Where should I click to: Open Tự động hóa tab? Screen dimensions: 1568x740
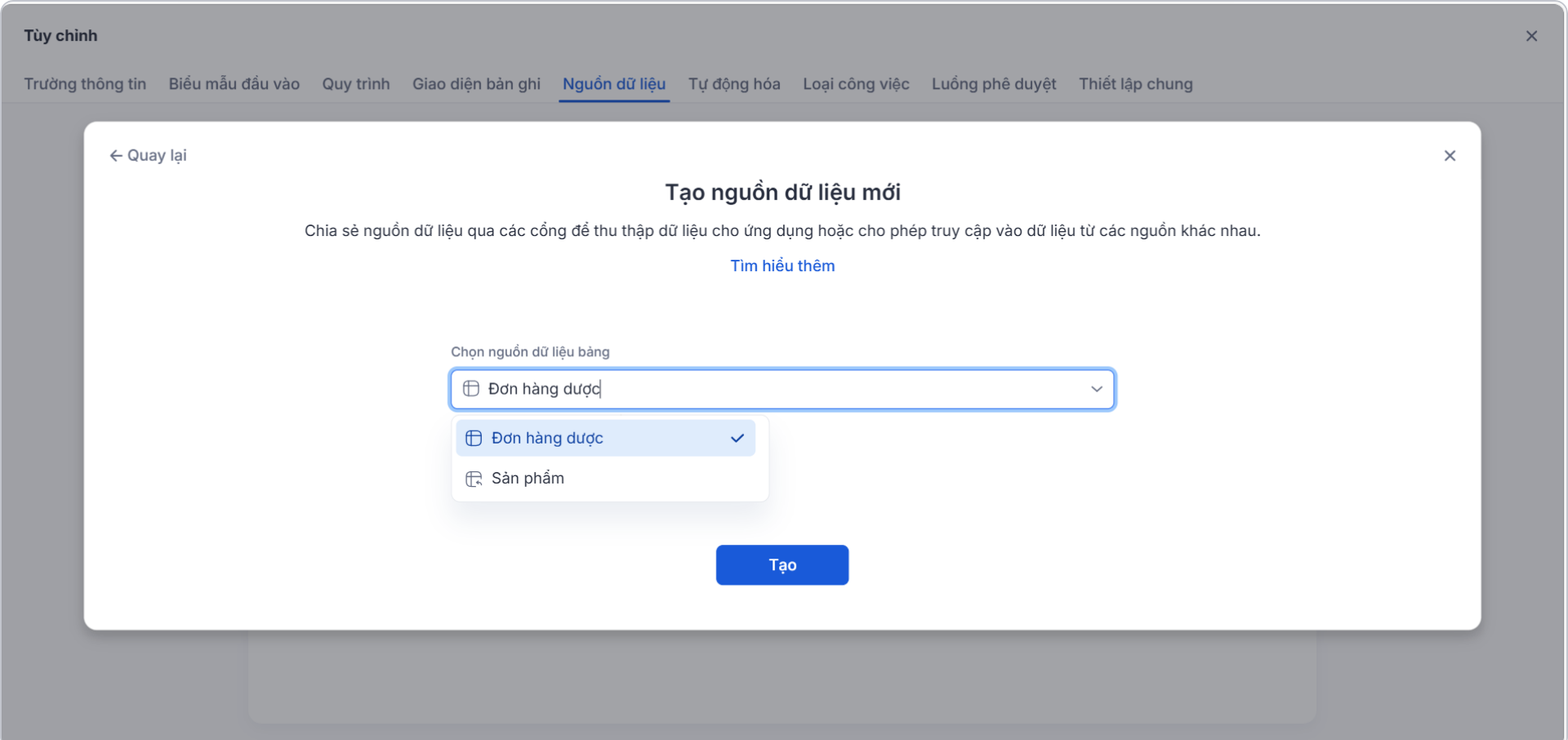(734, 84)
